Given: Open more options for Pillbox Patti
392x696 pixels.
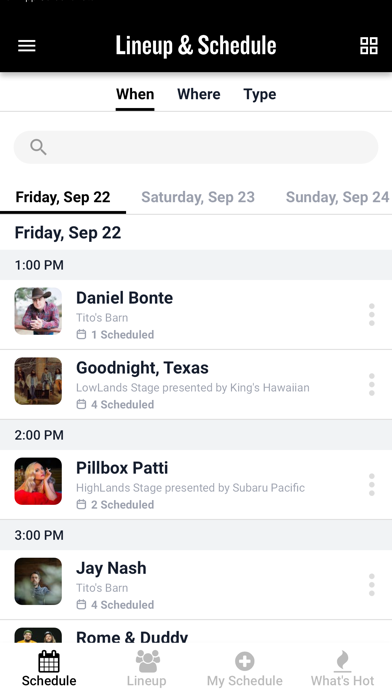Looking at the screenshot, I should (372, 485).
